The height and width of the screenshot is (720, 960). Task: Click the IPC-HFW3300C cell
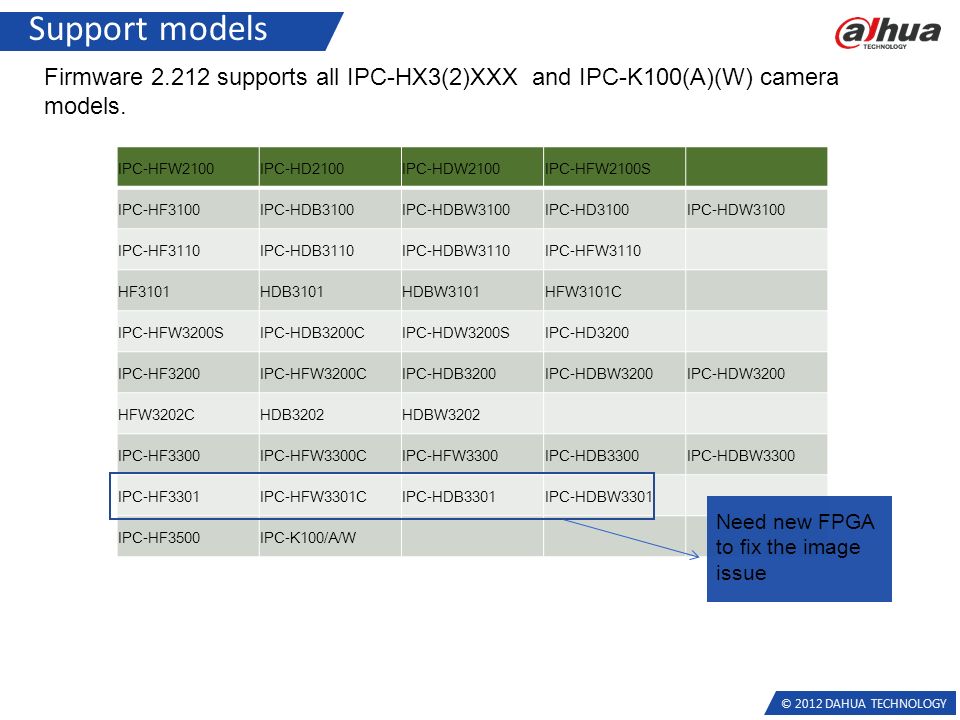330,456
